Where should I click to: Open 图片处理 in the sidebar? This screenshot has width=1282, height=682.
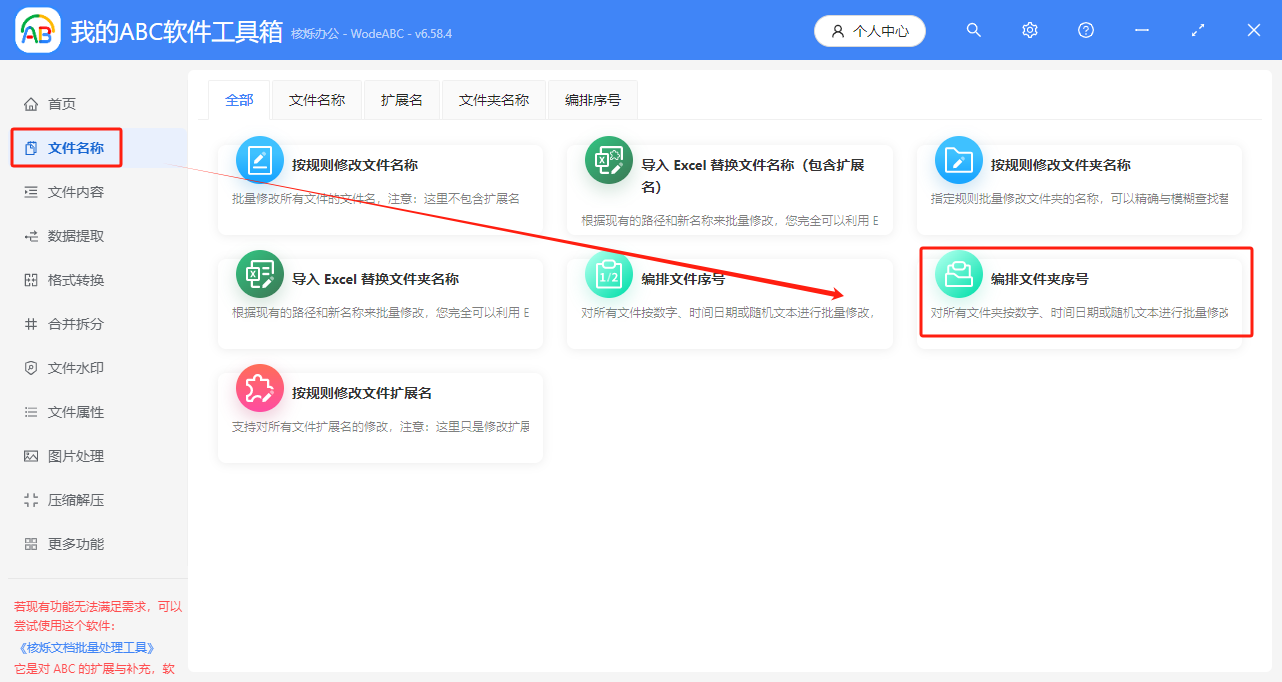pos(76,456)
